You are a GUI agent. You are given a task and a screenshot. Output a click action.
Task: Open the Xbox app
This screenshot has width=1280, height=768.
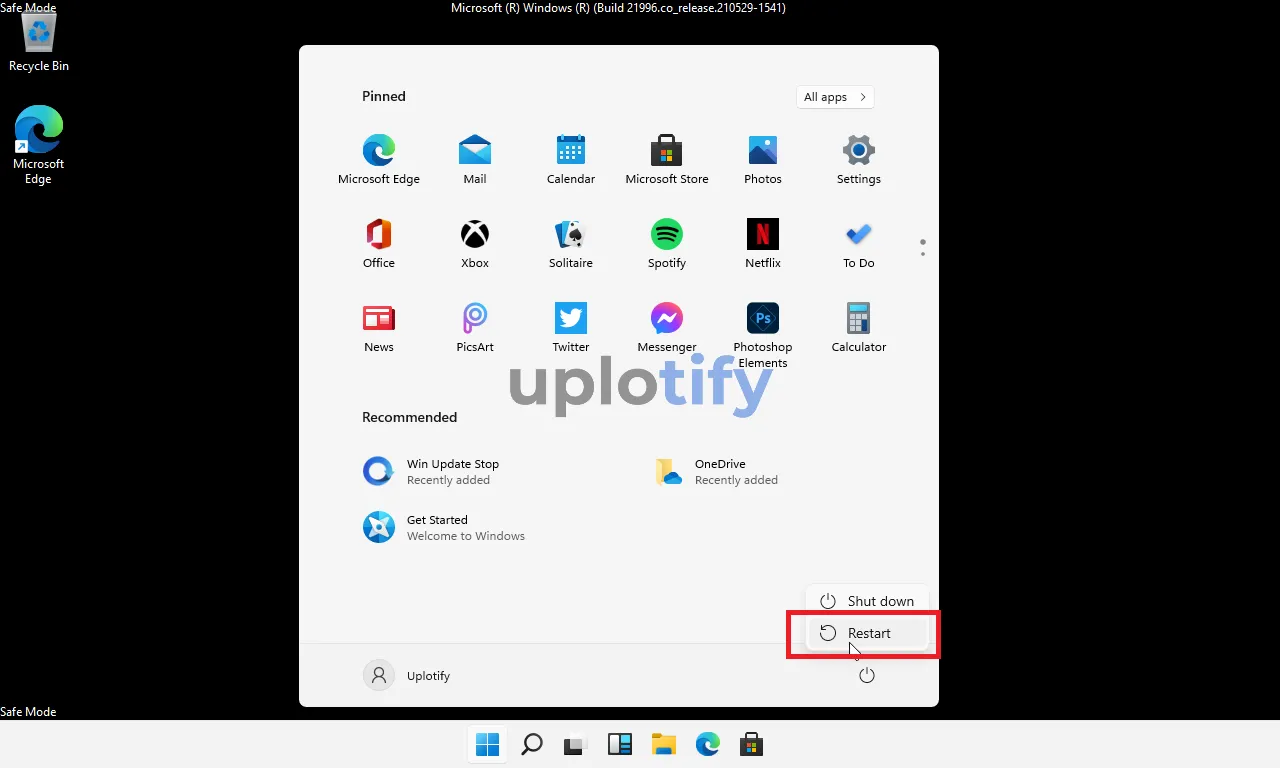pos(475,244)
